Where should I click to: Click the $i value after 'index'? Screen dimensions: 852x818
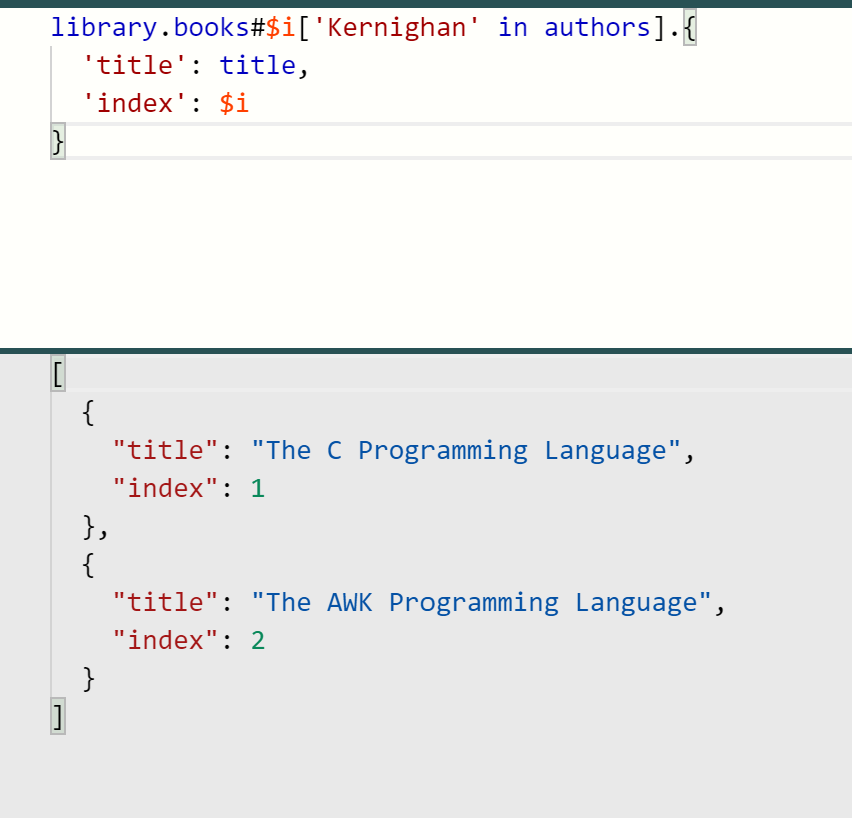click(x=234, y=103)
